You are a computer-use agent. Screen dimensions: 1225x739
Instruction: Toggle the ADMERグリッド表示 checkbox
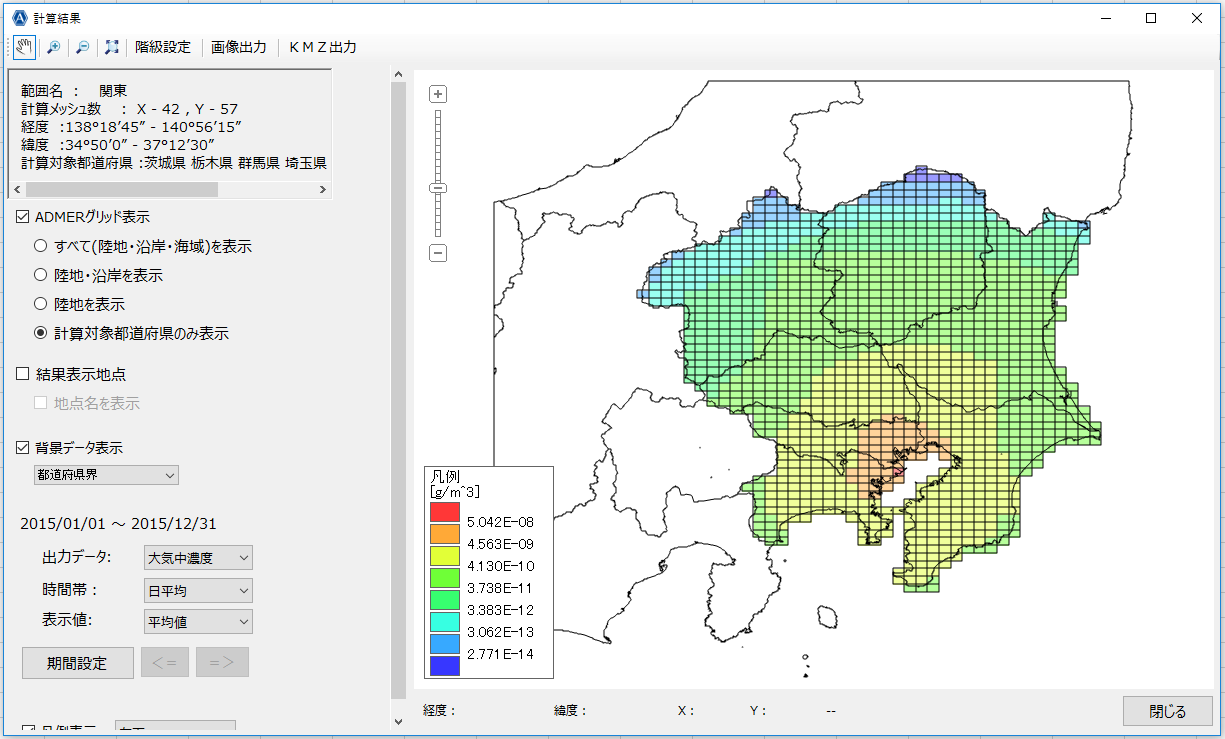[x=23, y=216]
